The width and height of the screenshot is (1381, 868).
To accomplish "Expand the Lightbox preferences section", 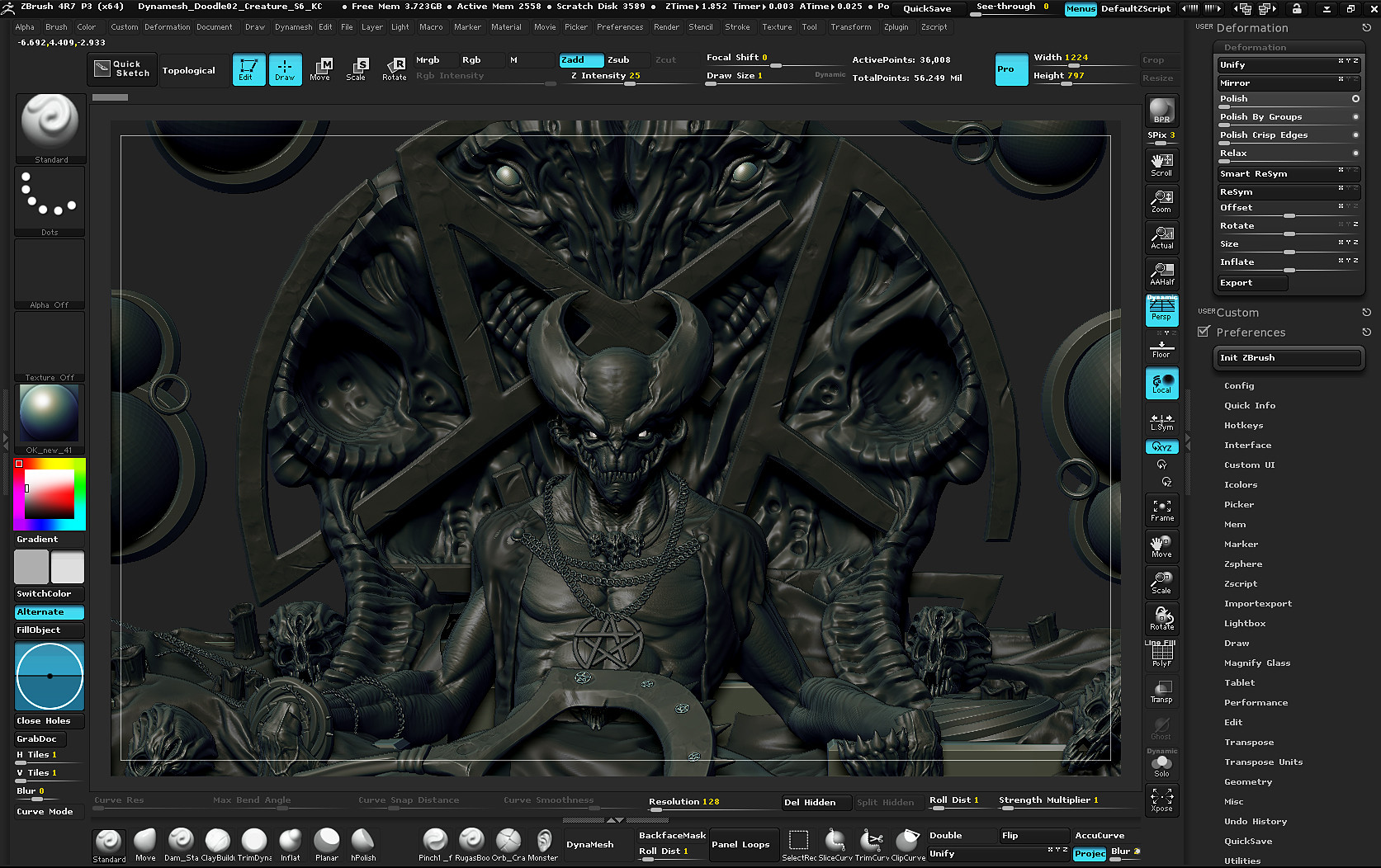I will pos(1245,623).
